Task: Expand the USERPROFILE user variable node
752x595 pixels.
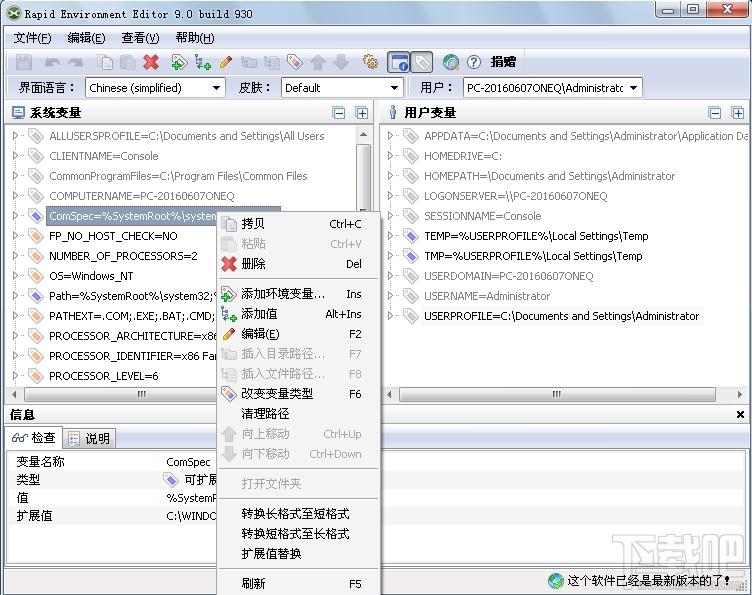Action: click(x=390, y=316)
